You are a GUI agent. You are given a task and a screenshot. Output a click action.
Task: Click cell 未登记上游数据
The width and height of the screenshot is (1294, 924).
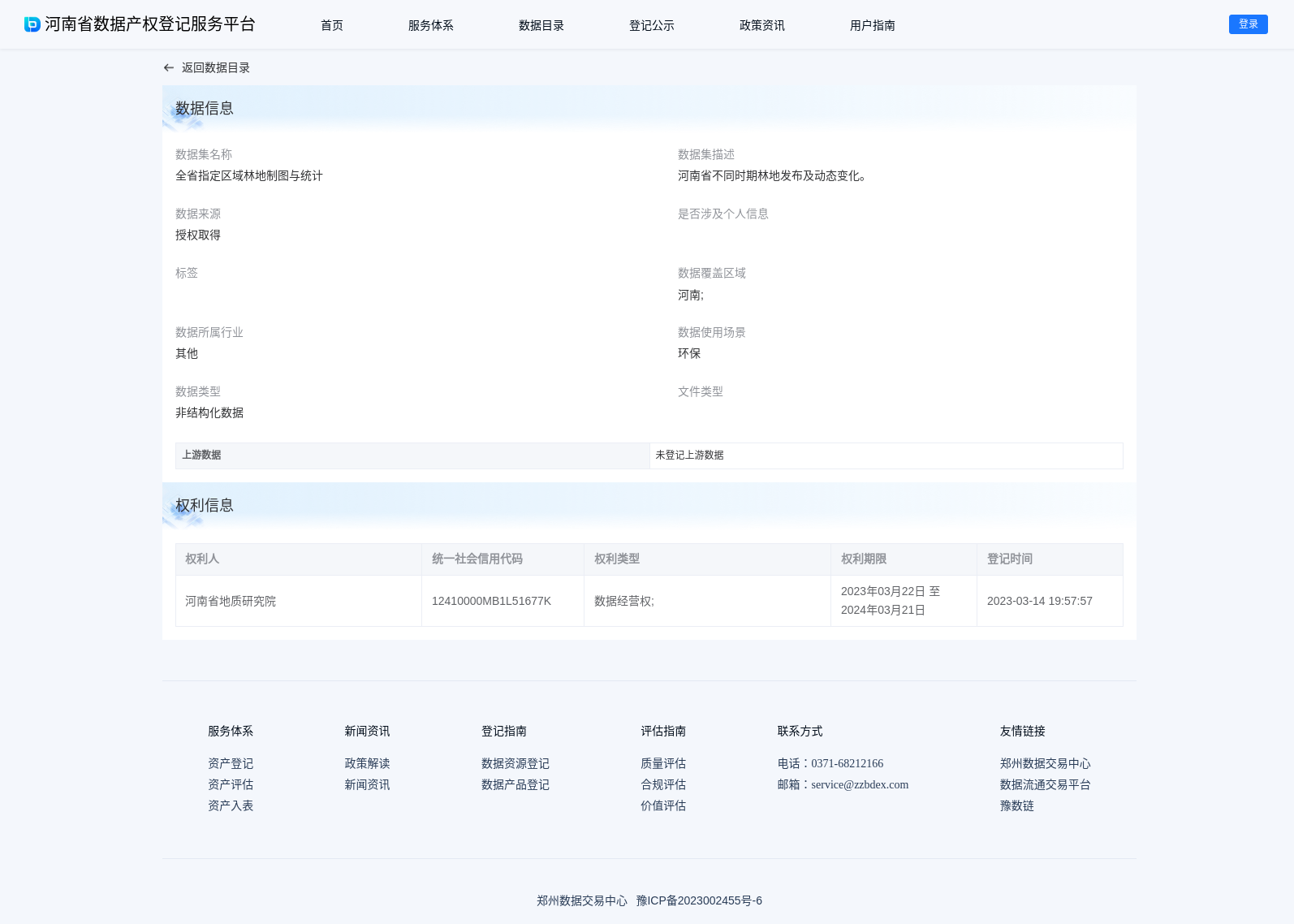point(886,456)
